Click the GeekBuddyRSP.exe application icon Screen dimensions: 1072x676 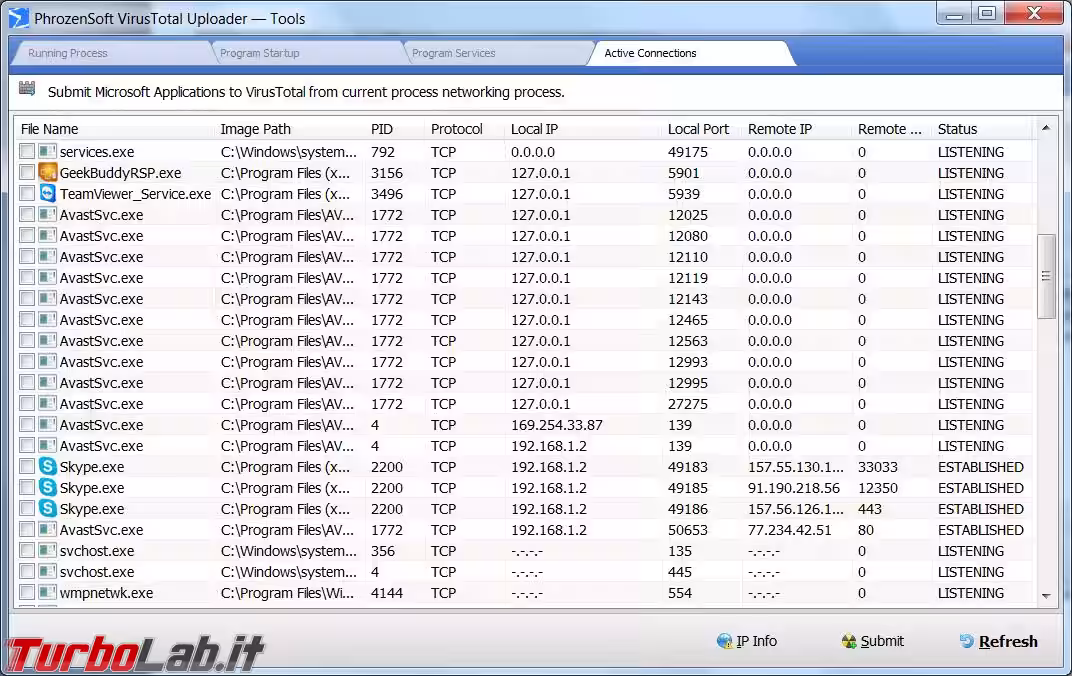[47, 173]
